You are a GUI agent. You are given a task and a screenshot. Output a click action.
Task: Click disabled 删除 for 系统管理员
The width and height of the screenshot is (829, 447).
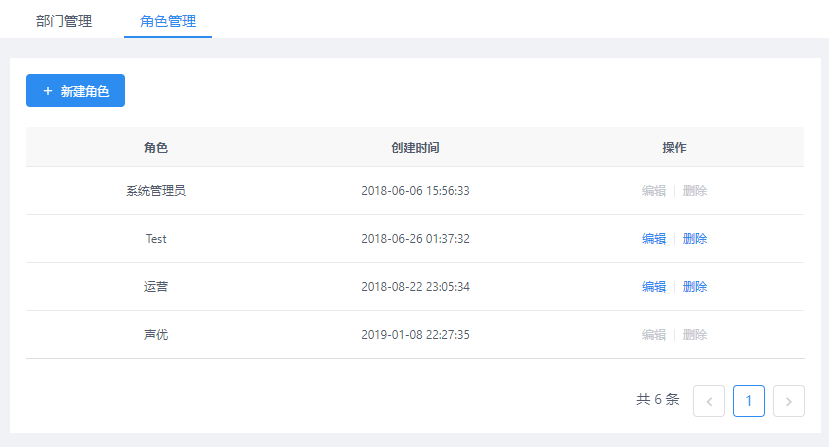[695, 191]
